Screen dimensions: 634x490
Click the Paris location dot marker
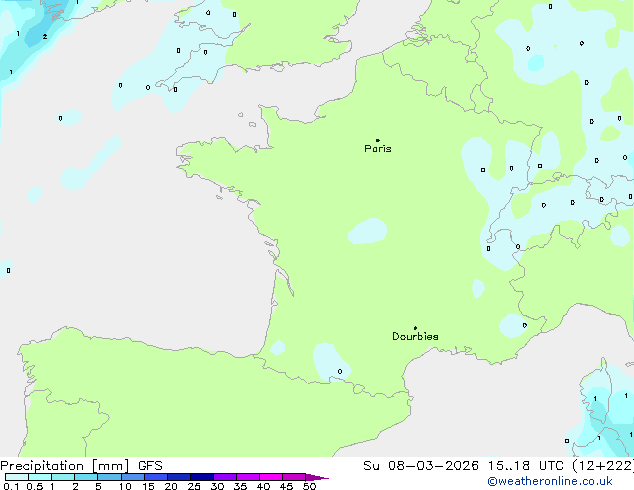378,140
